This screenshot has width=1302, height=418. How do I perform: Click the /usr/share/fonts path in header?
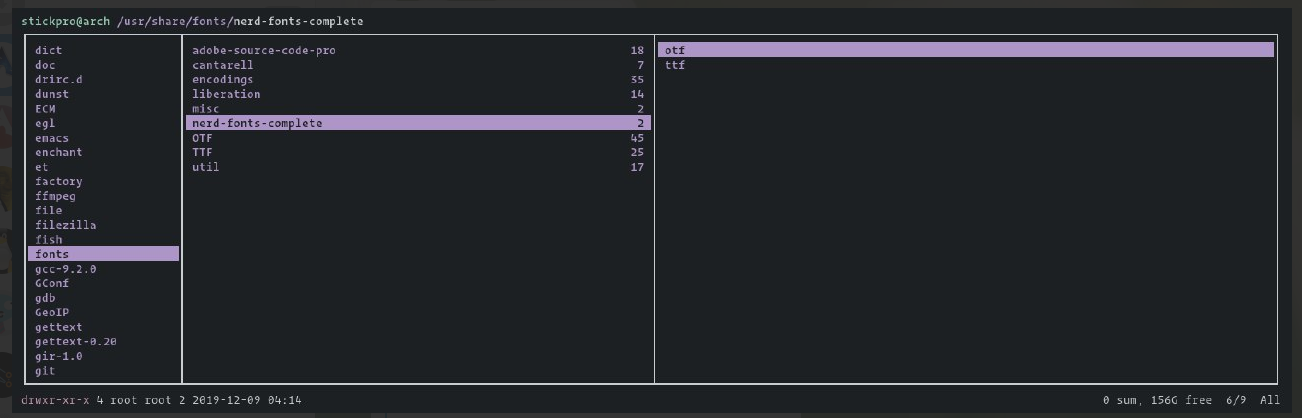174,21
